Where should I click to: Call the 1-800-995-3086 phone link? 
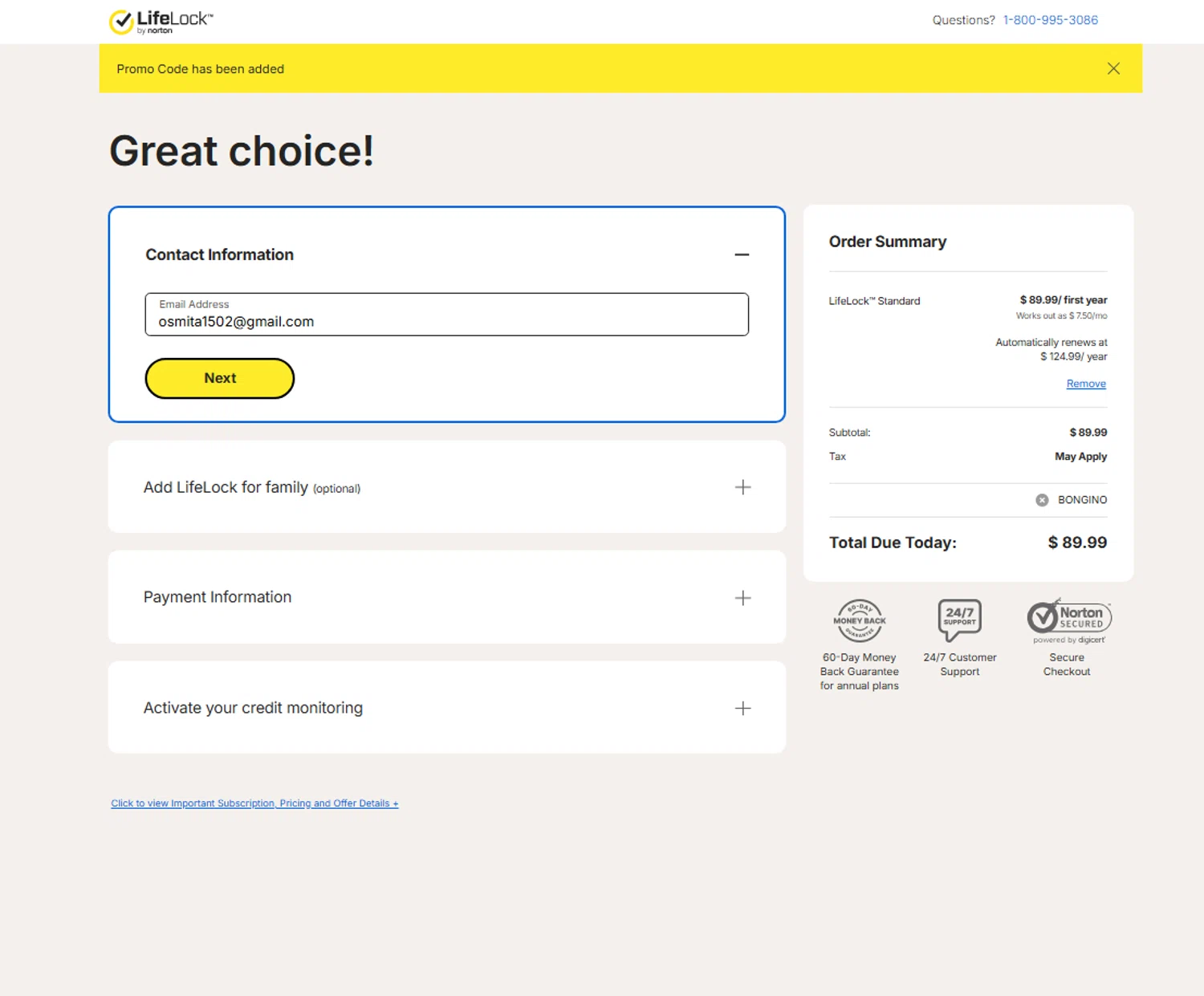(1050, 20)
